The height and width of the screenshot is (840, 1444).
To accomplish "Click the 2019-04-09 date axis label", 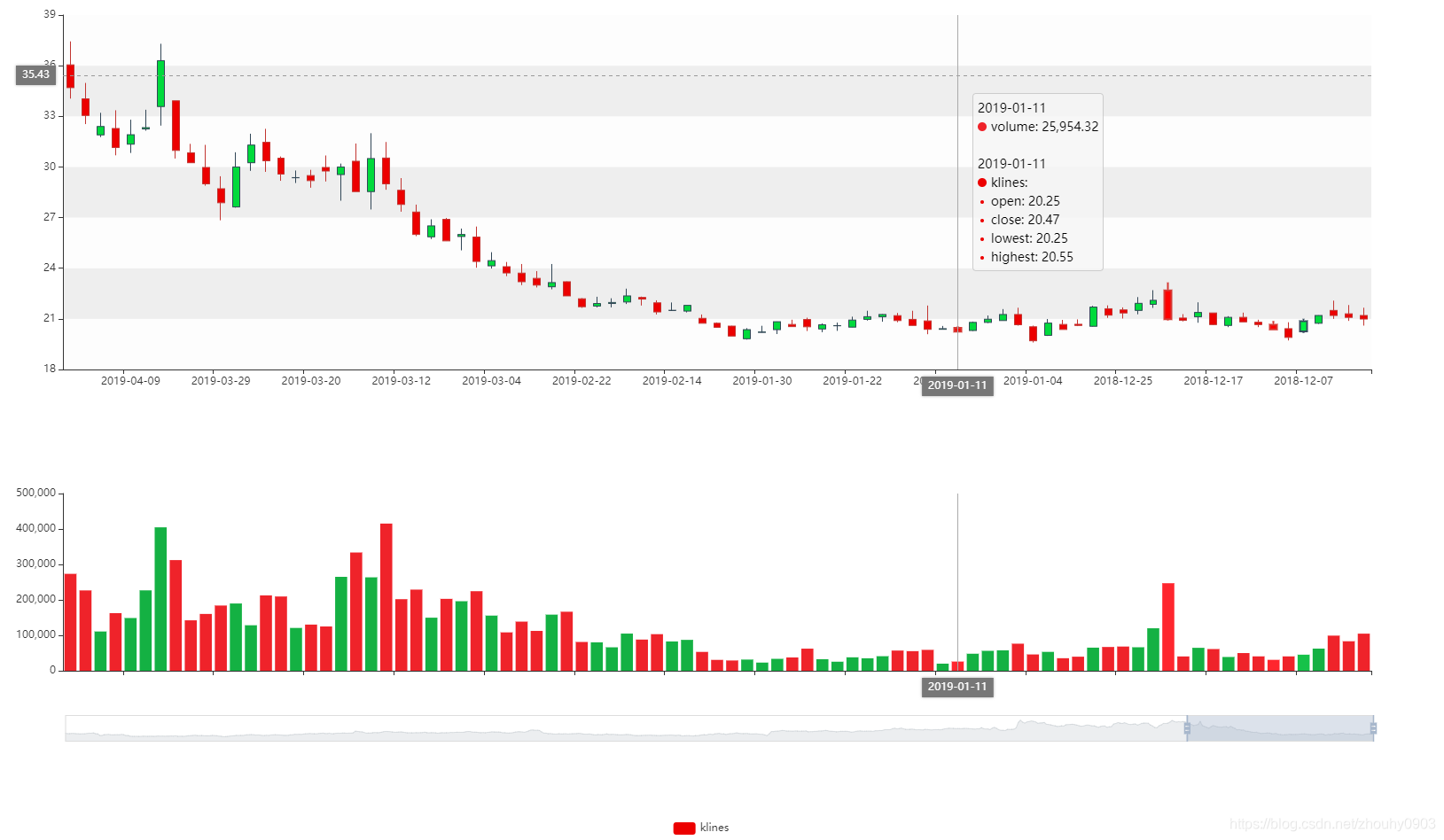I will pos(130,381).
